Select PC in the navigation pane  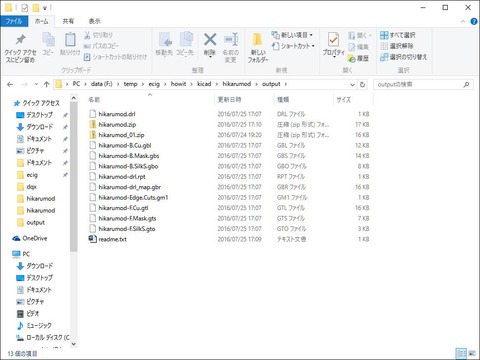coord(21,254)
